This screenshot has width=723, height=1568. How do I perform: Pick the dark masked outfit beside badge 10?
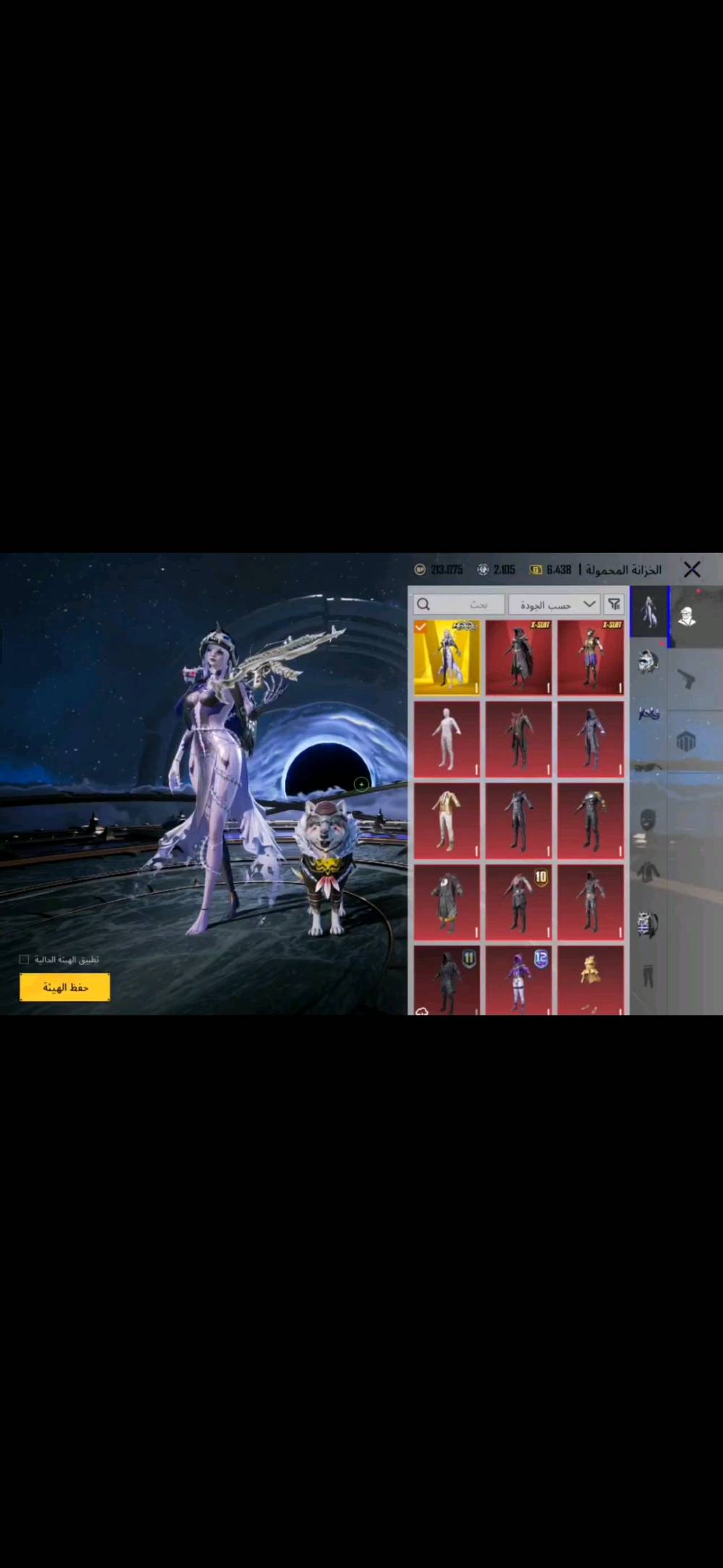591,902
